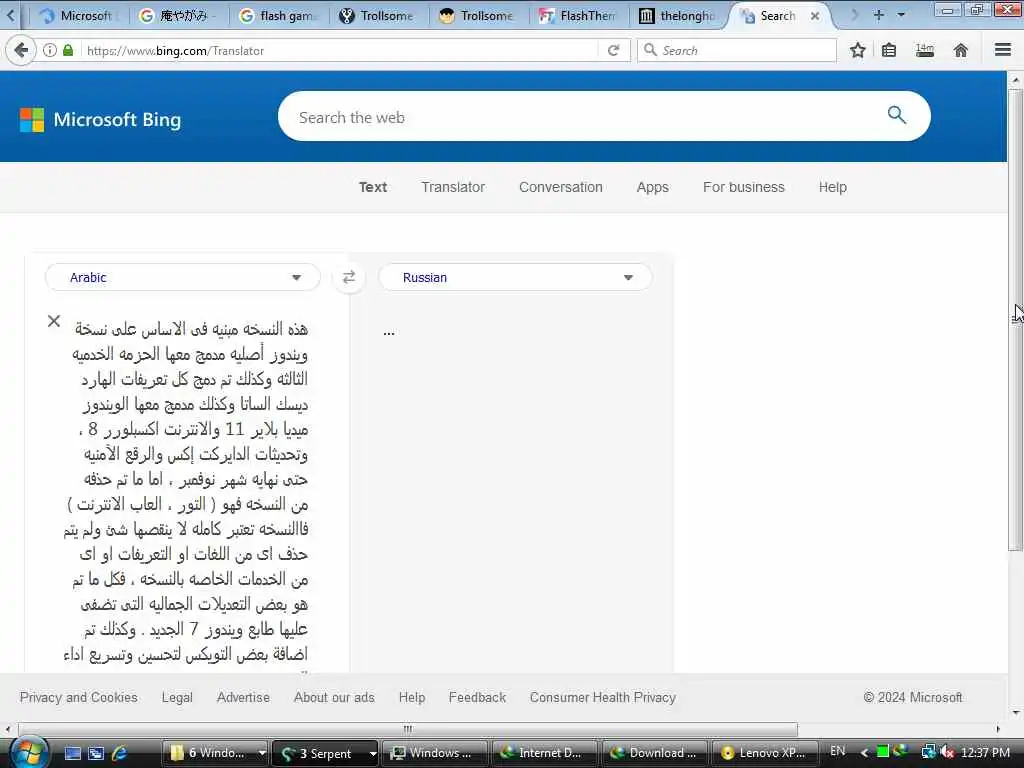Open the Feedback footer link
The width and height of the screenshot is (1024, 768).
[477, 697]
